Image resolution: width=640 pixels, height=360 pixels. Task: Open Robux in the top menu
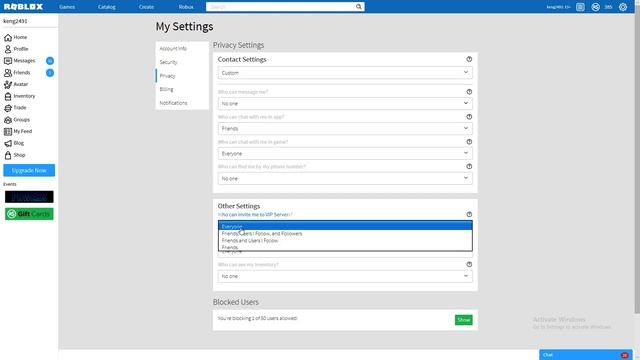[186, 7]
